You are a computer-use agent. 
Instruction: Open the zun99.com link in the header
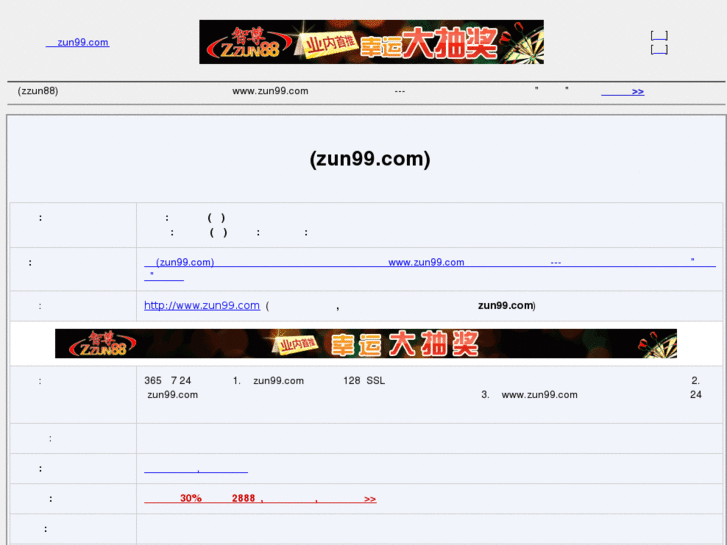[77, 42]
